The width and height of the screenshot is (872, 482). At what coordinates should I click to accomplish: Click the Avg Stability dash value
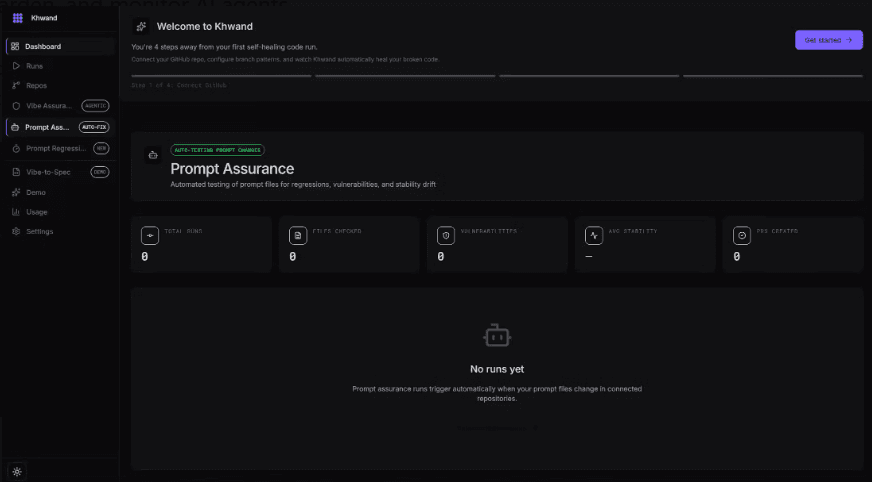click(589, 257)
